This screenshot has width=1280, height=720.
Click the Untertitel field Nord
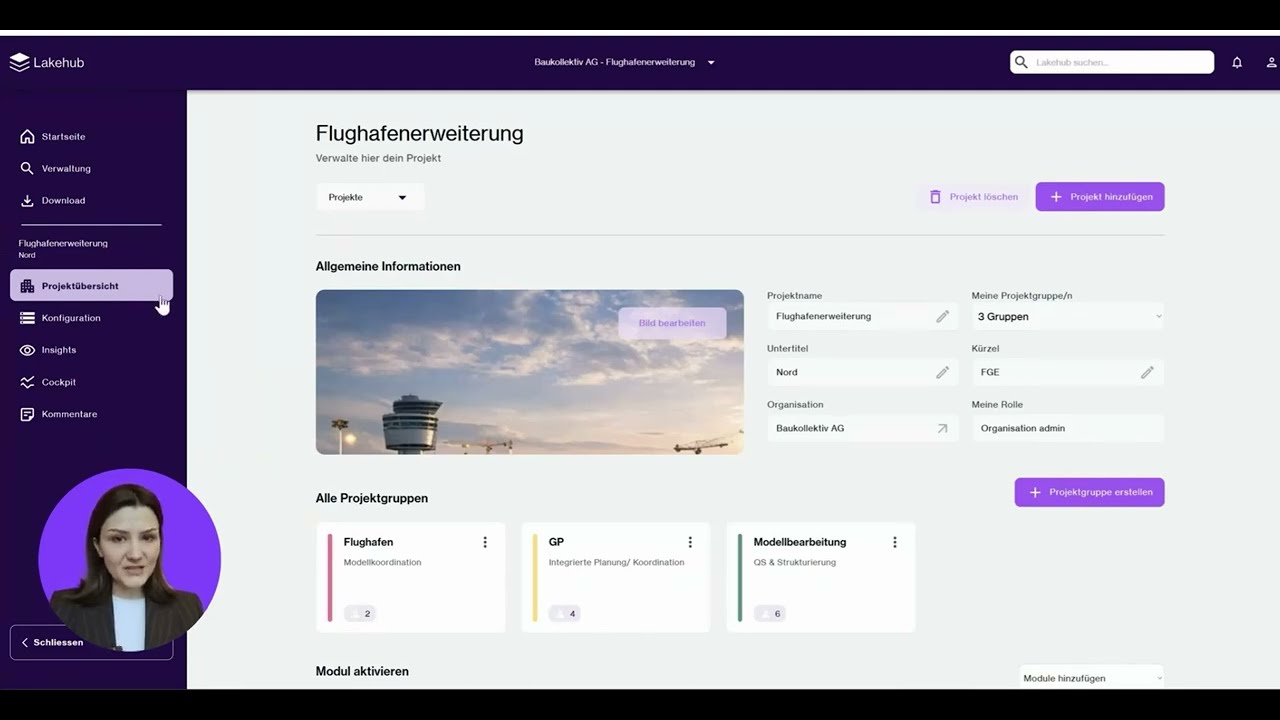tap(862, 372)
